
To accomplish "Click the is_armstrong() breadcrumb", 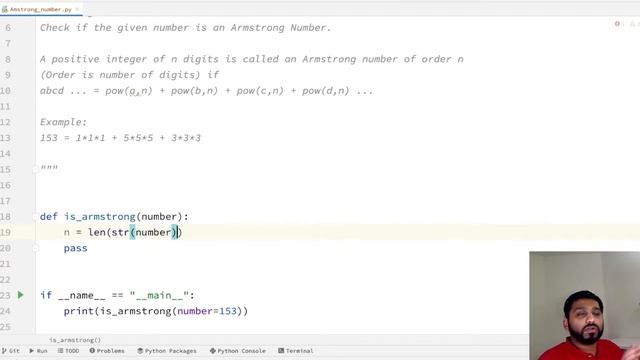I will click(75, 340).
